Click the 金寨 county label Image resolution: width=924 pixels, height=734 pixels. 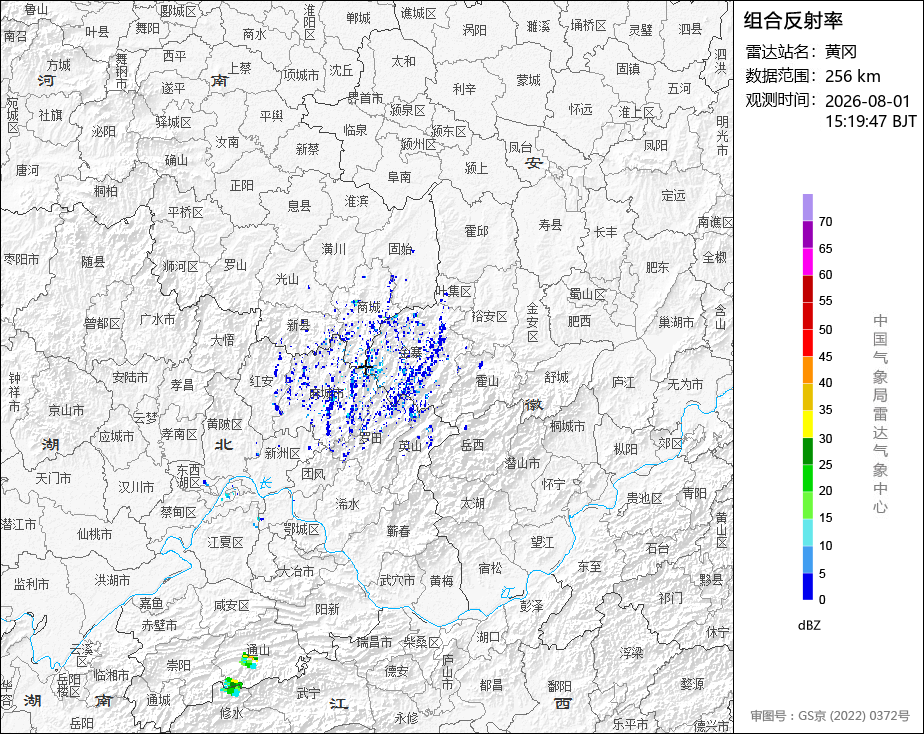tap(411, 352)
